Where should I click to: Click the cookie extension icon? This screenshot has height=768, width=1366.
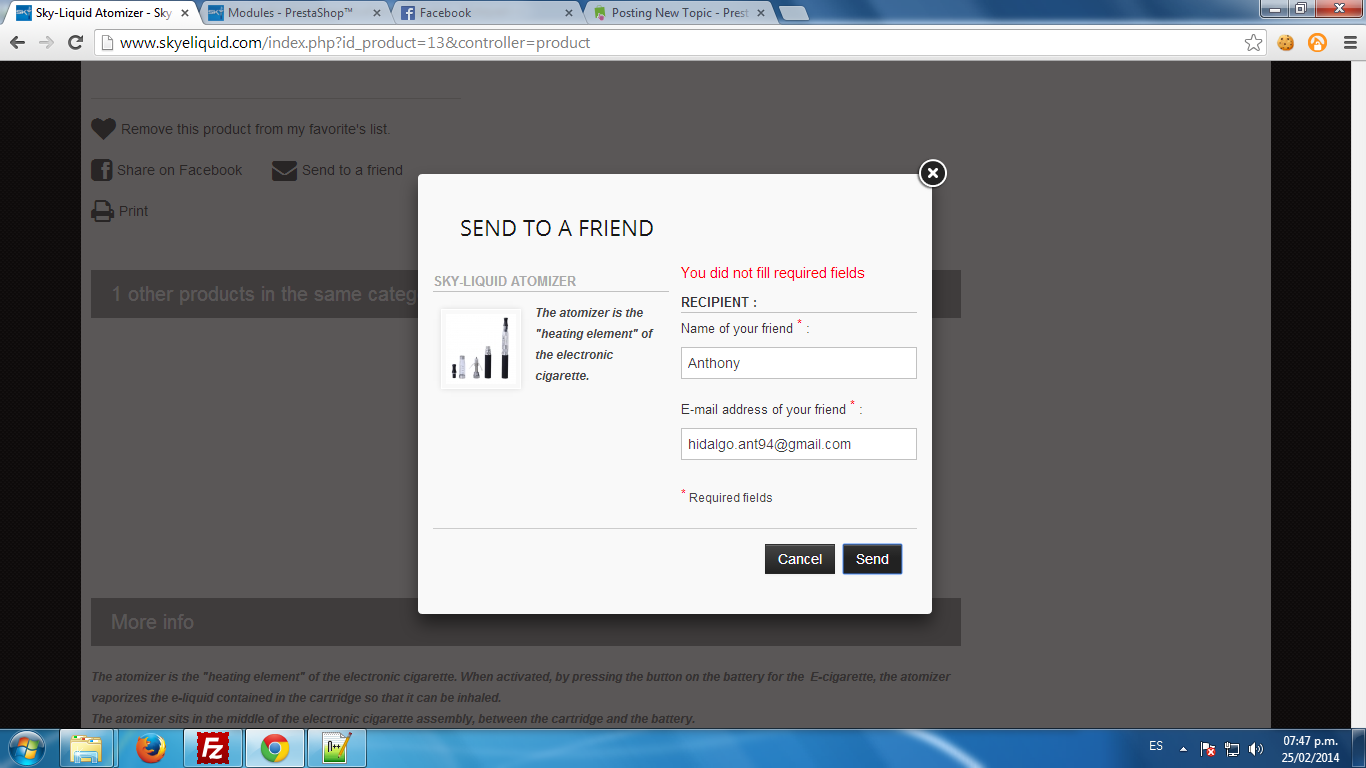tap(1286, 42)
